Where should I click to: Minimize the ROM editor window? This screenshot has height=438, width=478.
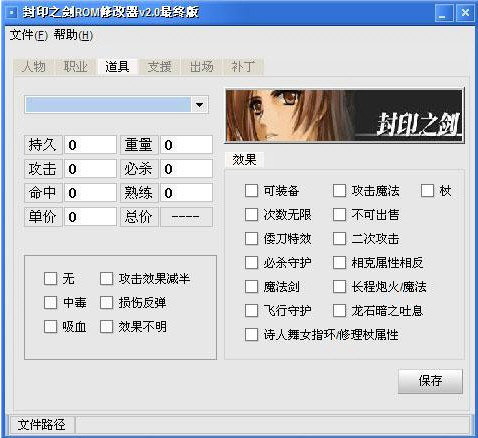tap(443, 13)
